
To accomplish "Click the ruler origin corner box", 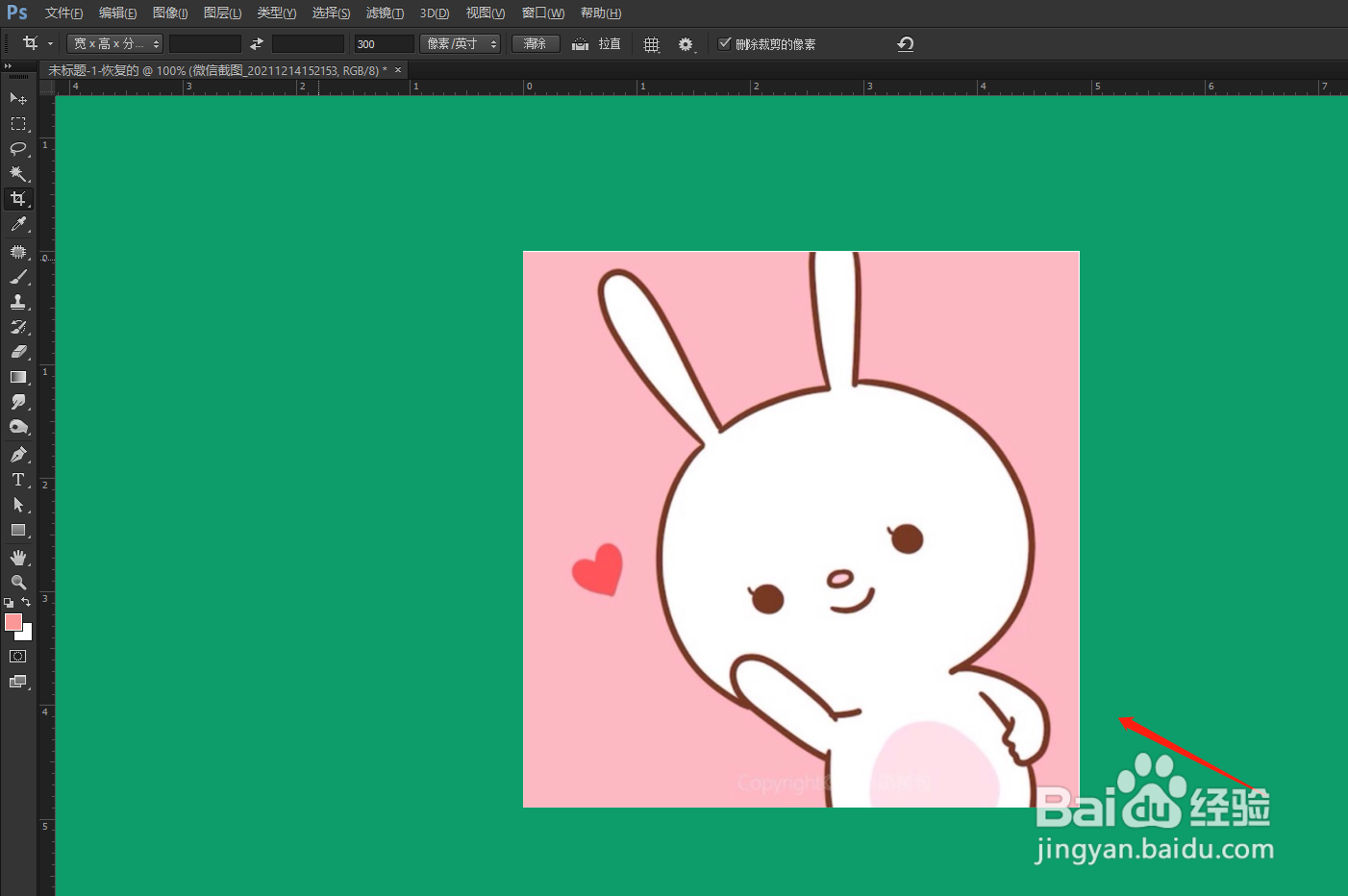I will 47,87.
